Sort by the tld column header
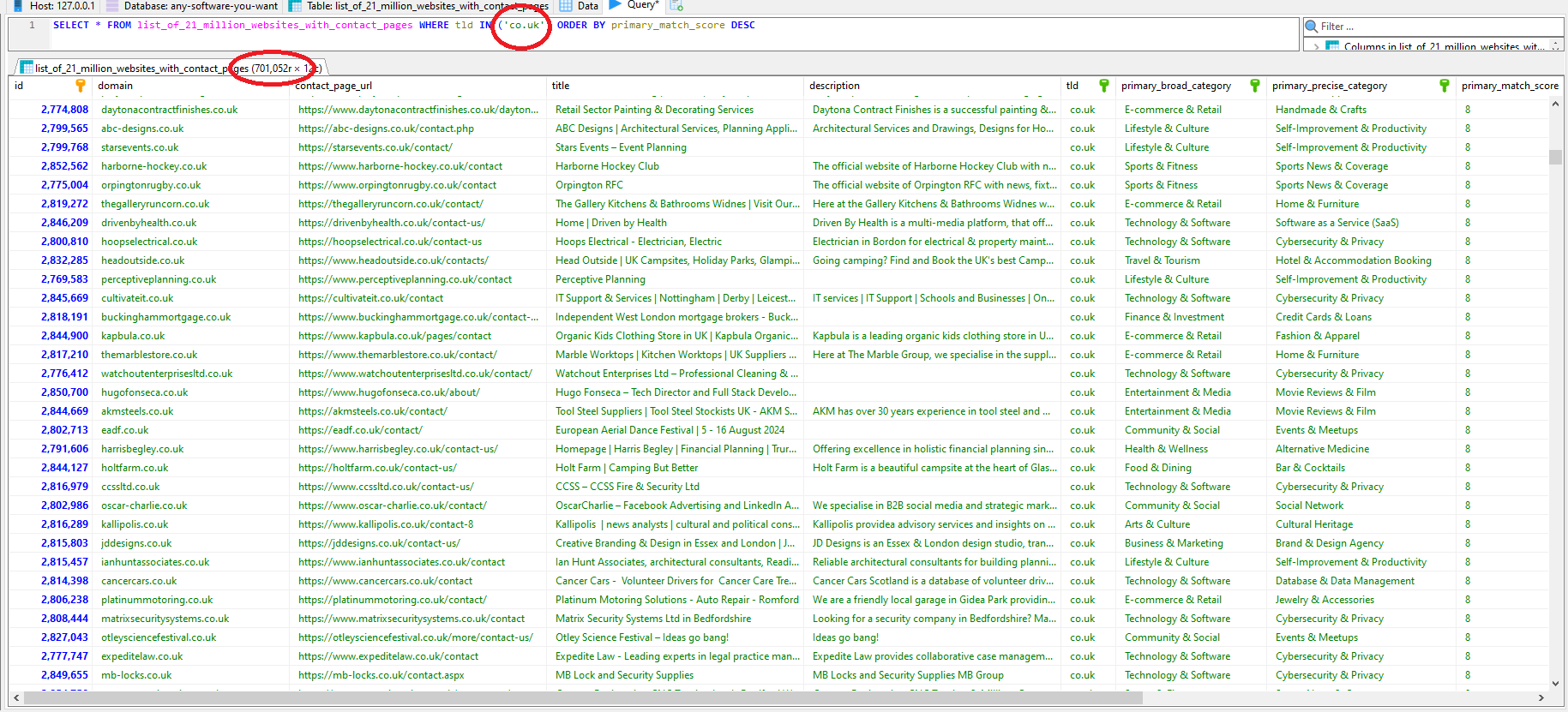 (x=1089, y=86)
